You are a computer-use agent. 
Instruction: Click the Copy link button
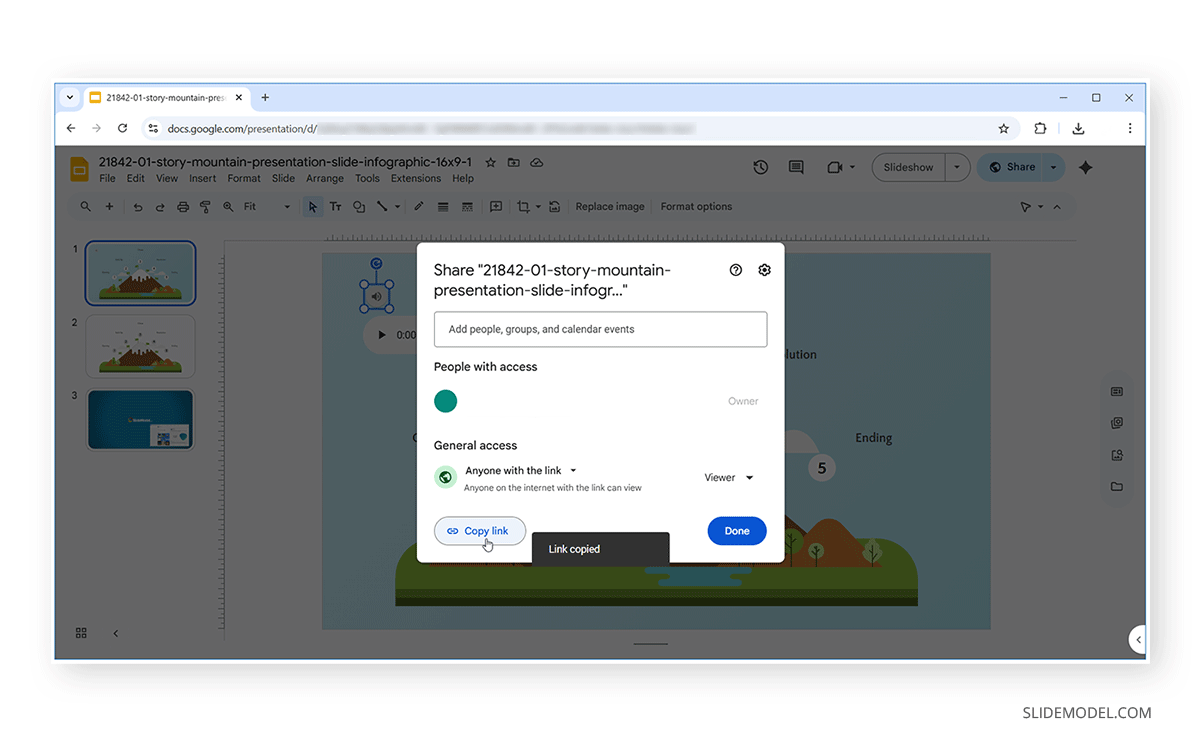(480, 530)
